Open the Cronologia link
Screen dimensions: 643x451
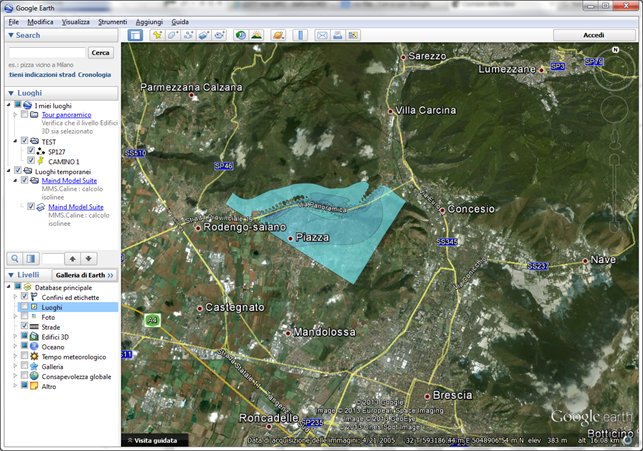click(94, 75)
